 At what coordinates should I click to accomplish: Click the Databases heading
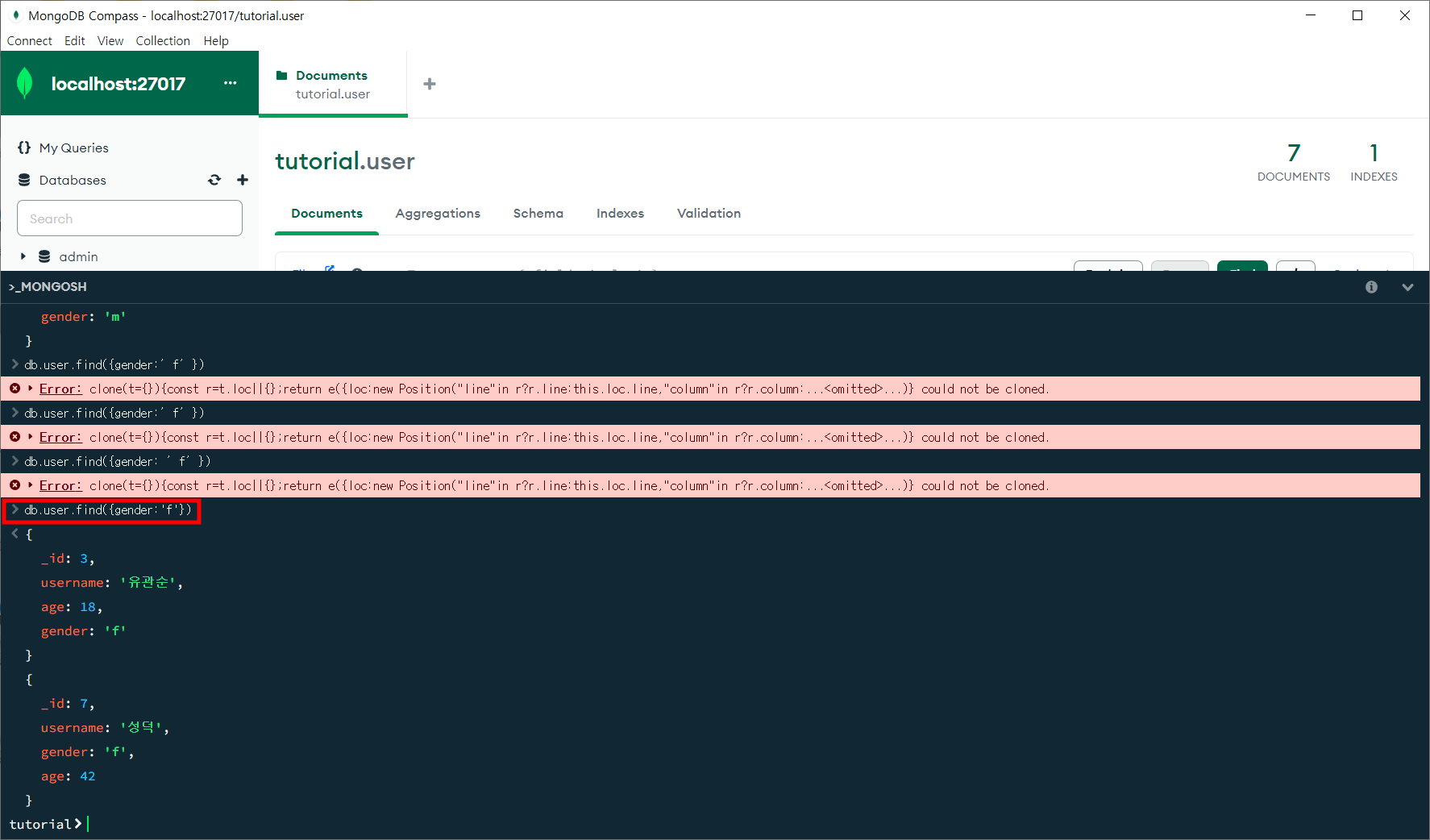click(73, 180)
